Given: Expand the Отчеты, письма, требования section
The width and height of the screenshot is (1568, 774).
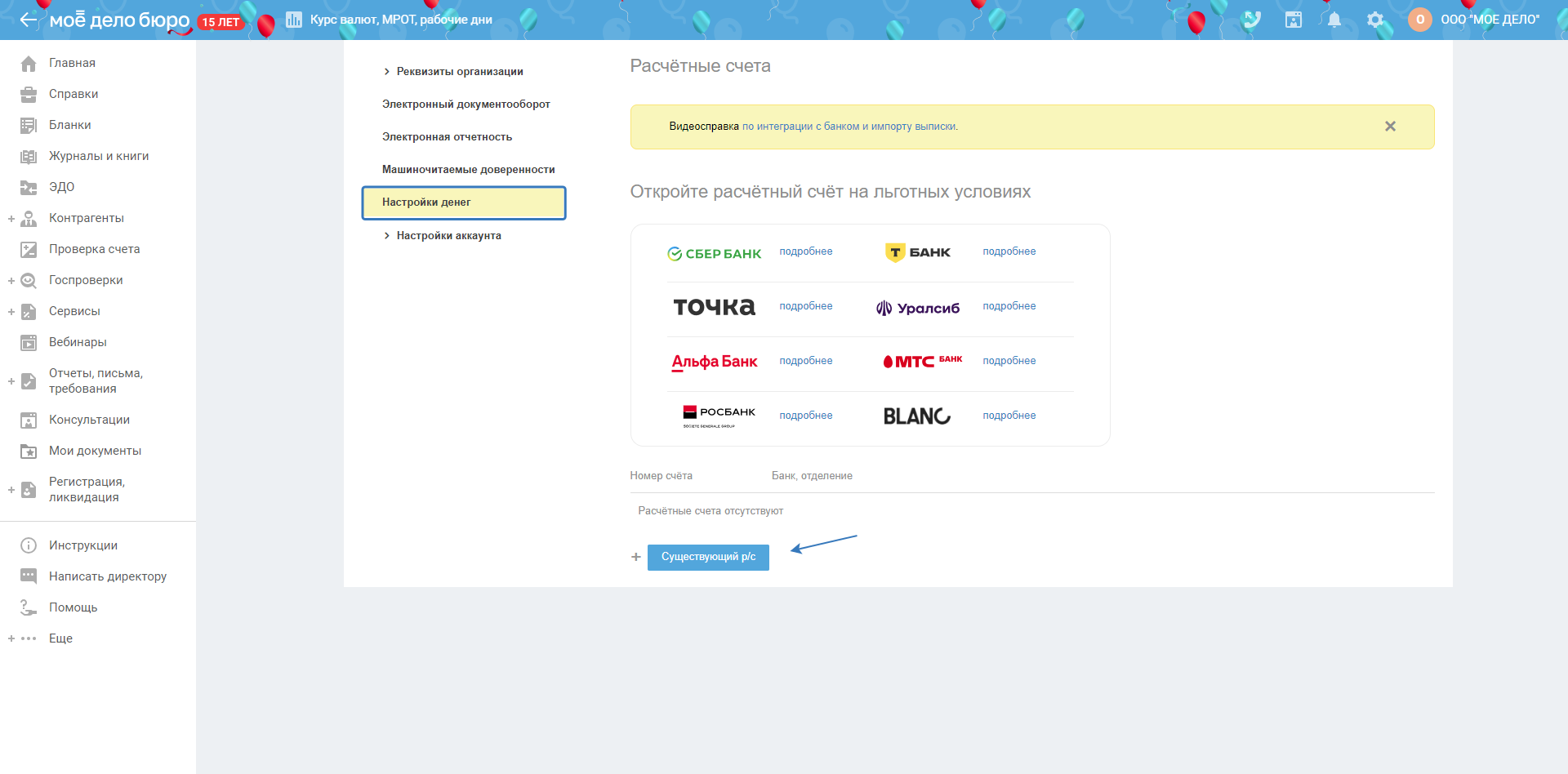Looking at the screenshot, I should tap(11, 381).
